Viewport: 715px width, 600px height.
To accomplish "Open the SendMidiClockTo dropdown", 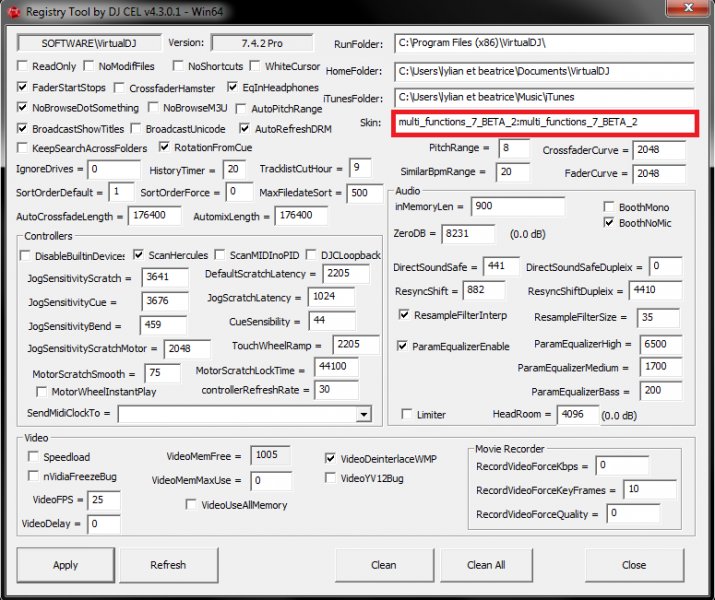I will click(x=363, y=414).
